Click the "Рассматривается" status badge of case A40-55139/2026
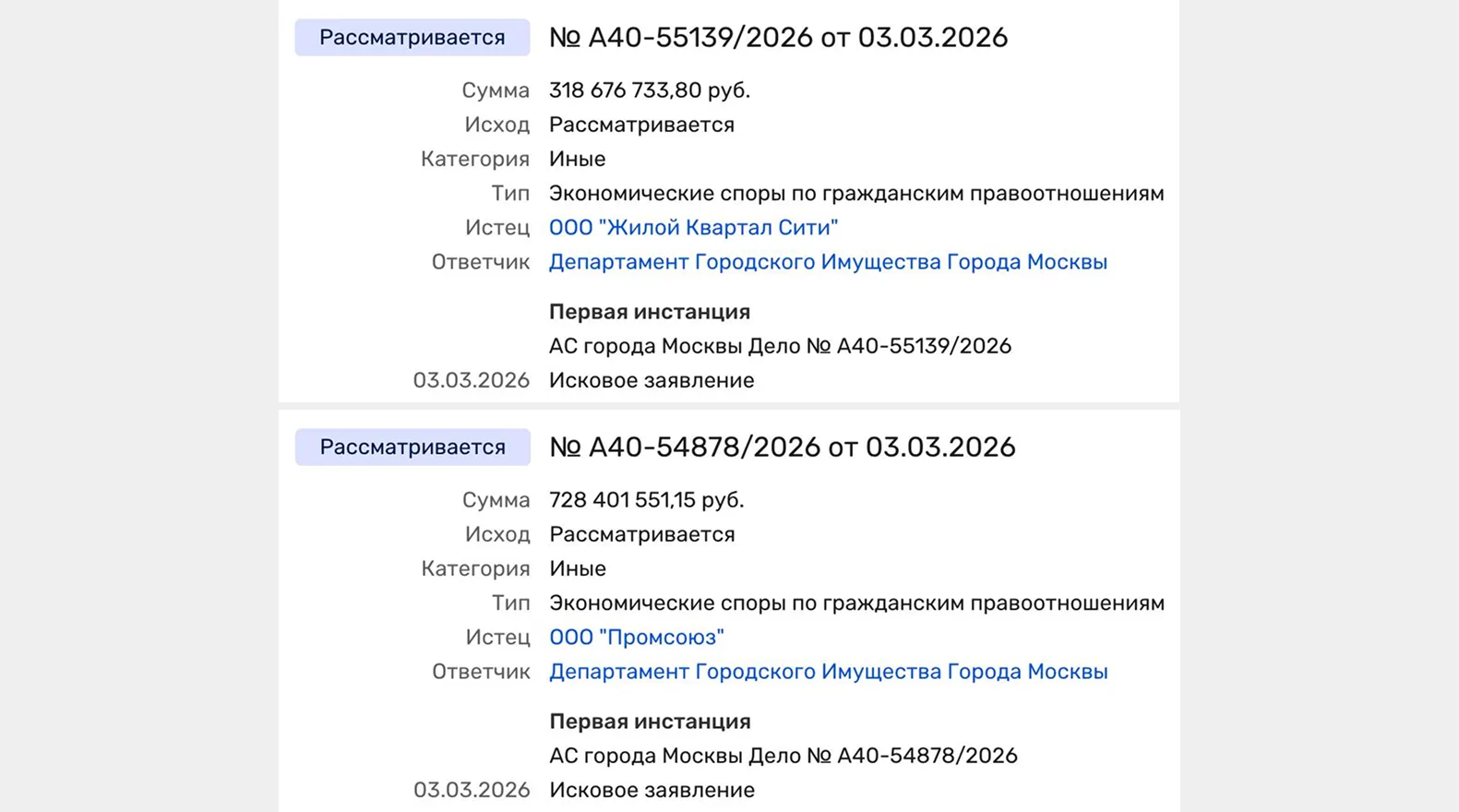Image resolution: width=1459 pixels, height=812 pixels. (413, 38)
